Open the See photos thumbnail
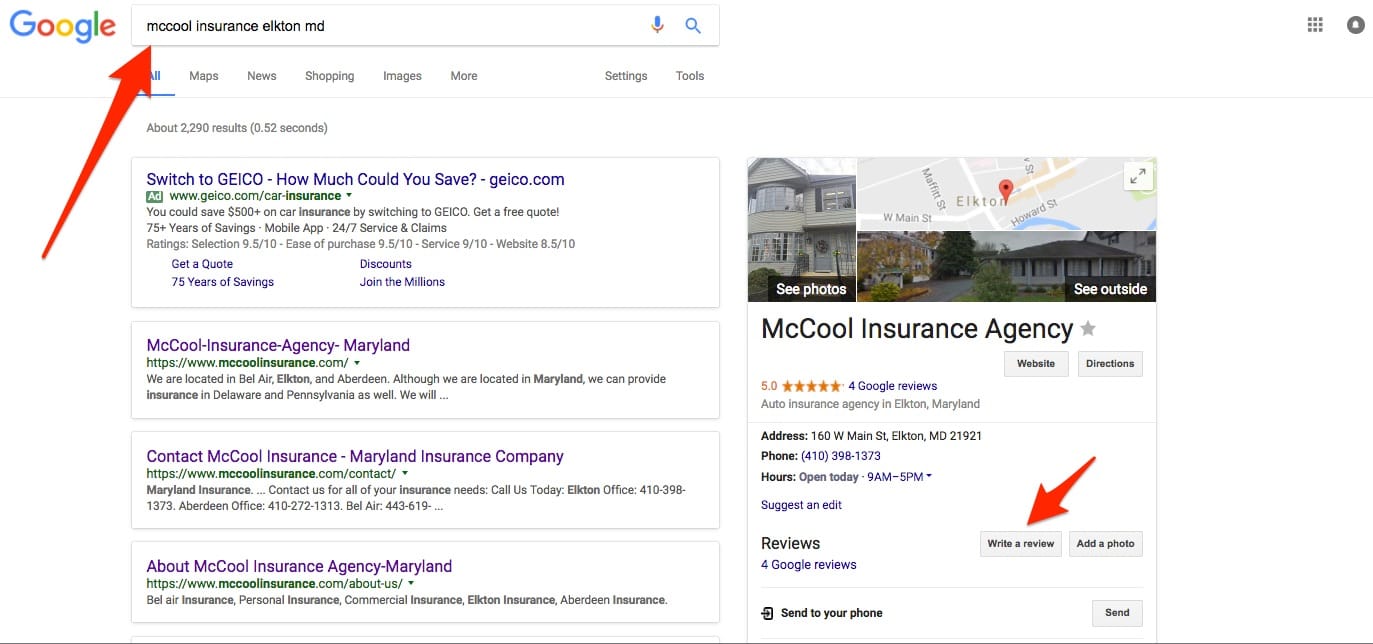Image resolution: width=1373 pixels, height=644 pixels. click(802, 230)
